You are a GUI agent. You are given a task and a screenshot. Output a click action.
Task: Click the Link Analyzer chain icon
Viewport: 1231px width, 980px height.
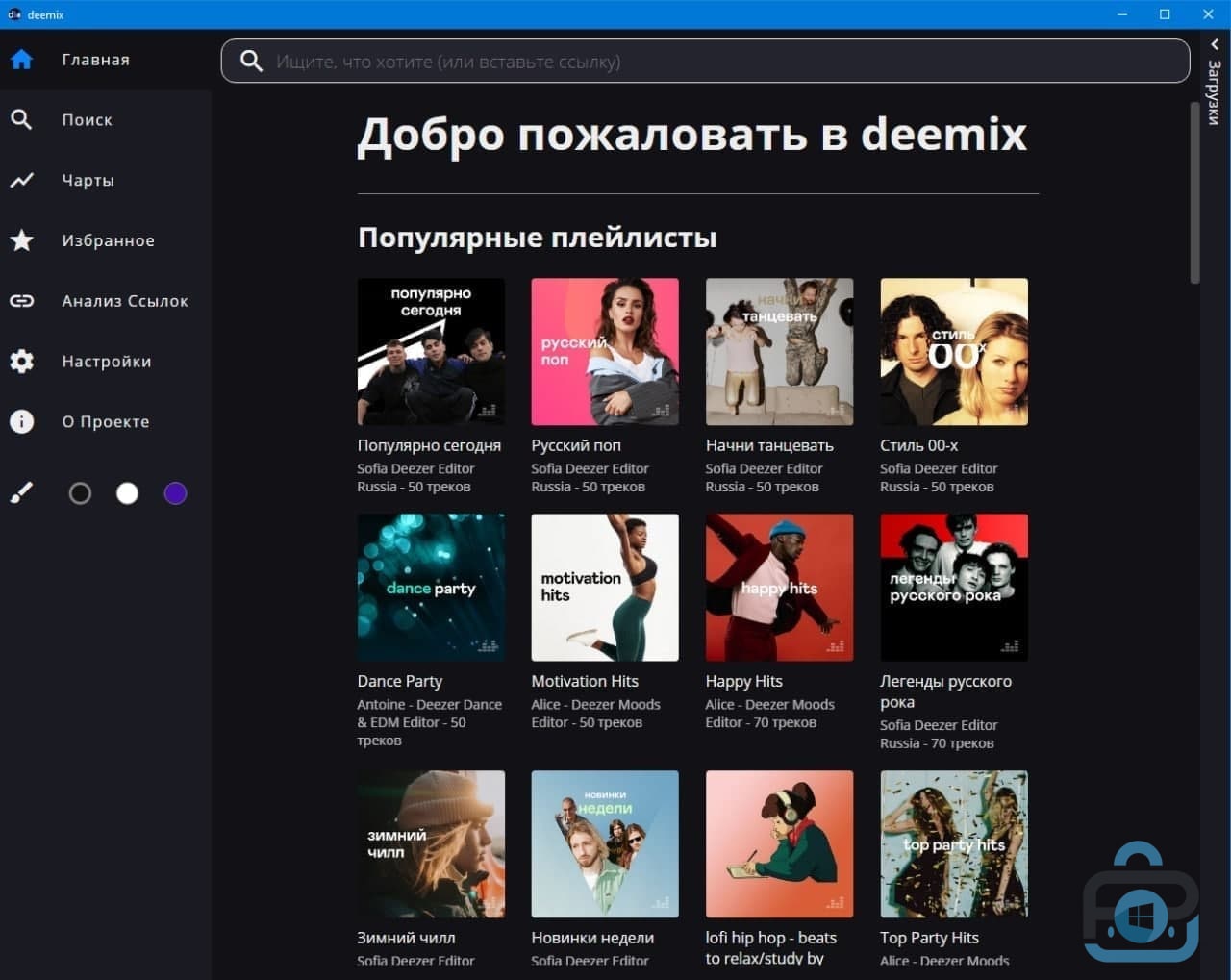tap(21, 301)
